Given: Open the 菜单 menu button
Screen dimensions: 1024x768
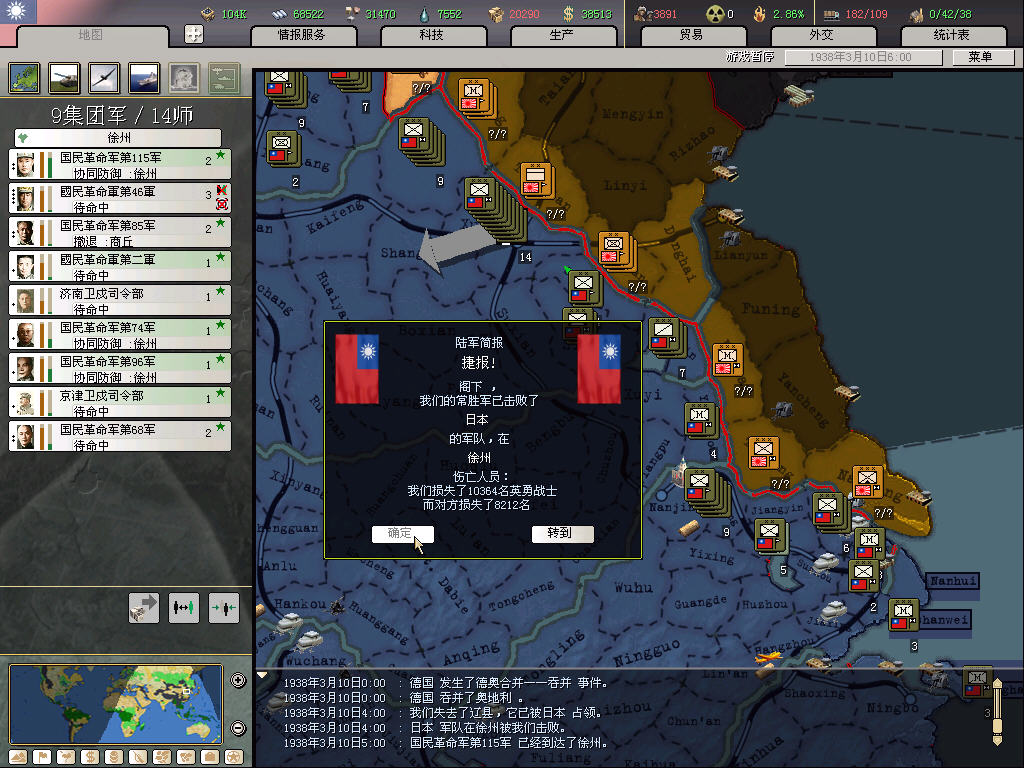Looking at the screenshot, I should coord(979,57).
